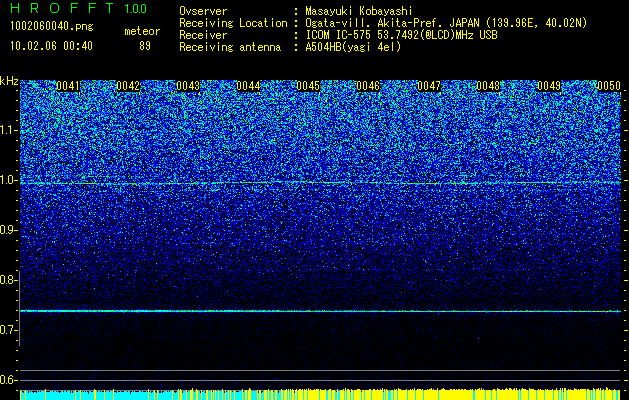
Task: Click the 0043 time marker
Action: pyautogui.click(x=188, y=86)
